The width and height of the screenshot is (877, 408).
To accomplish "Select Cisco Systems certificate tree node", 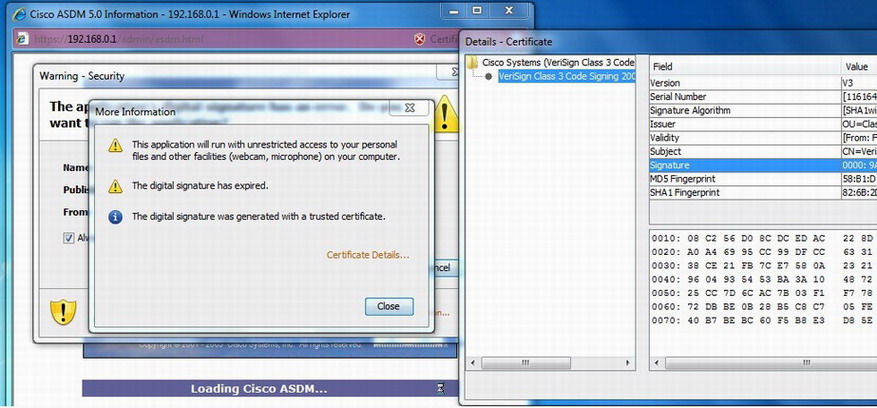I will [558, 62].
